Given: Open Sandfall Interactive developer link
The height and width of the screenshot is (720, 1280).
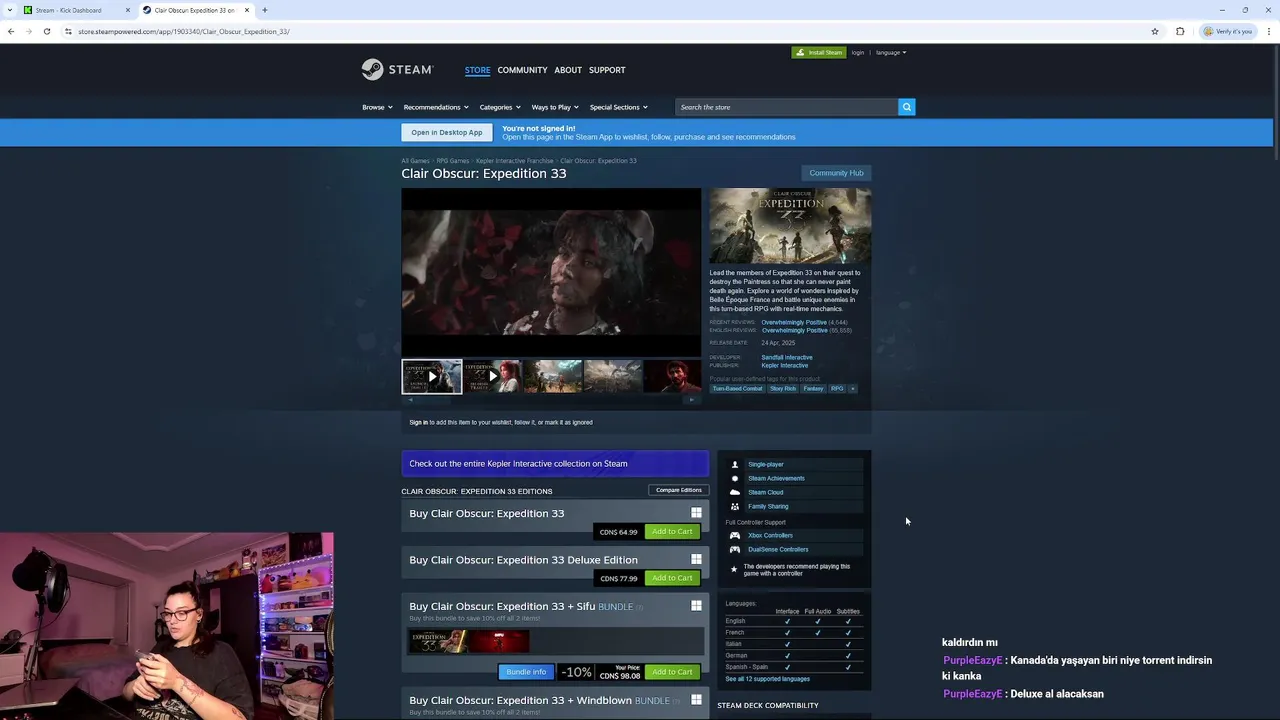Looking at the screenshot, I should click(x=787, y=357).
